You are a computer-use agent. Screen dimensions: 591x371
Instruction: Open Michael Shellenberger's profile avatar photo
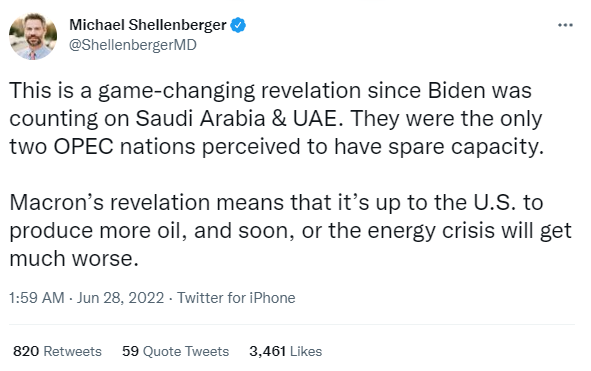tap(33, 36)
